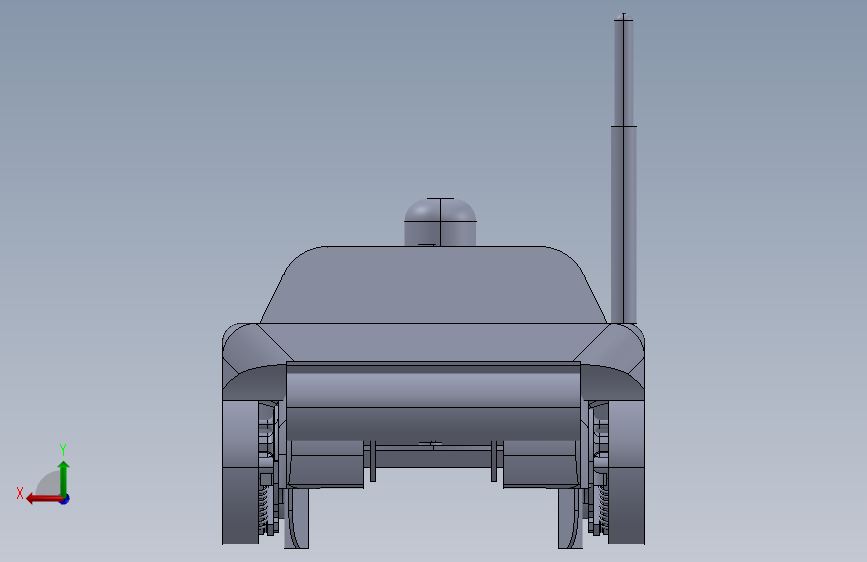Click the red X axis arrow of the triad

(x=43, y=499)
